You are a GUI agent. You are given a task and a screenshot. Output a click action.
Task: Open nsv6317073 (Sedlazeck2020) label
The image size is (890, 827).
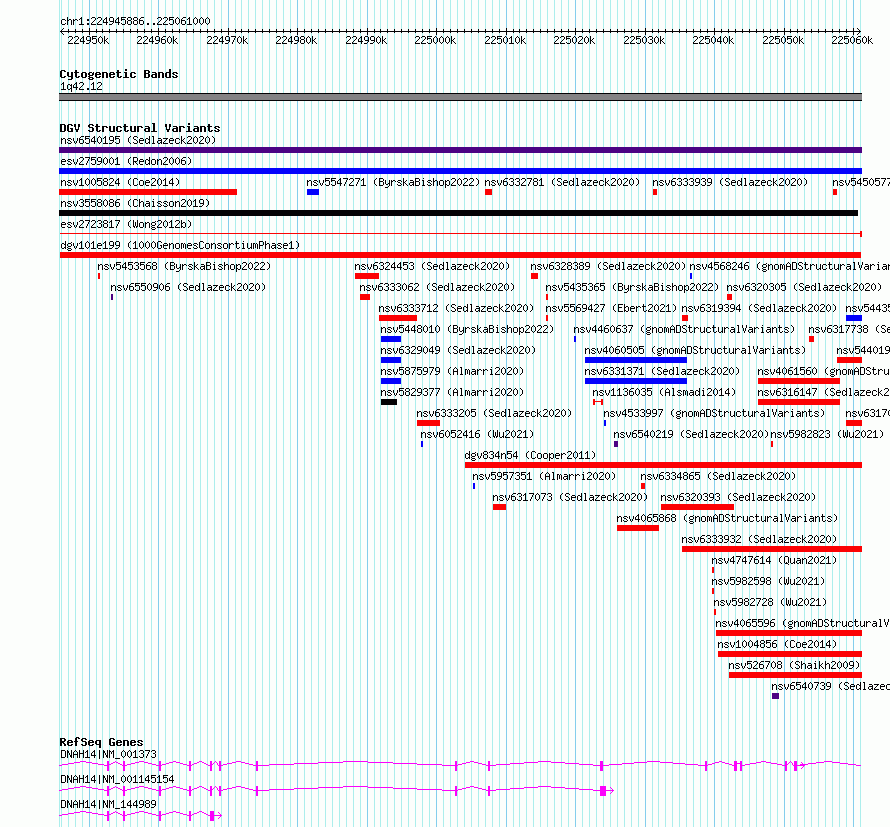[570, 497]
